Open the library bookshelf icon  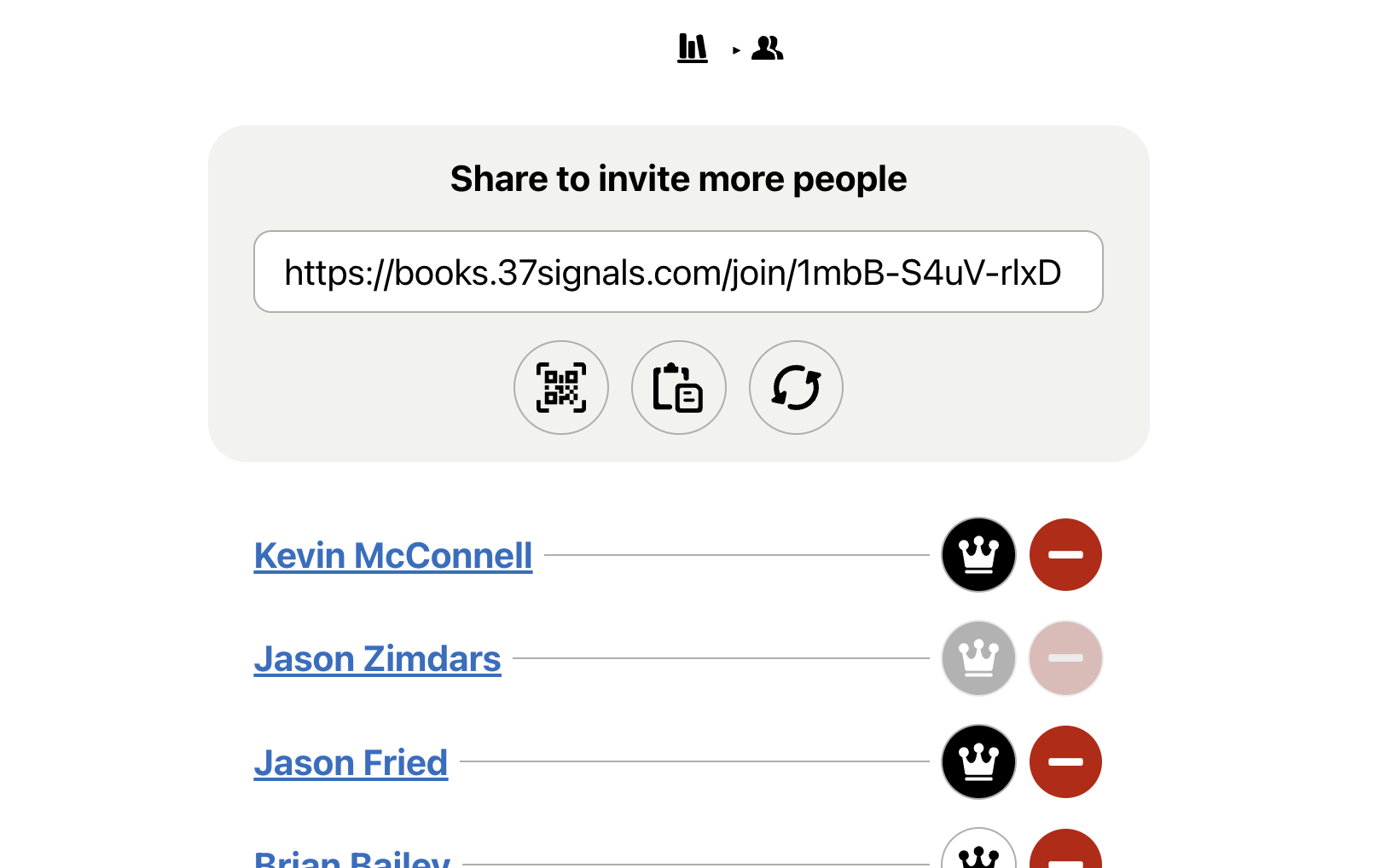click(692, 48)
